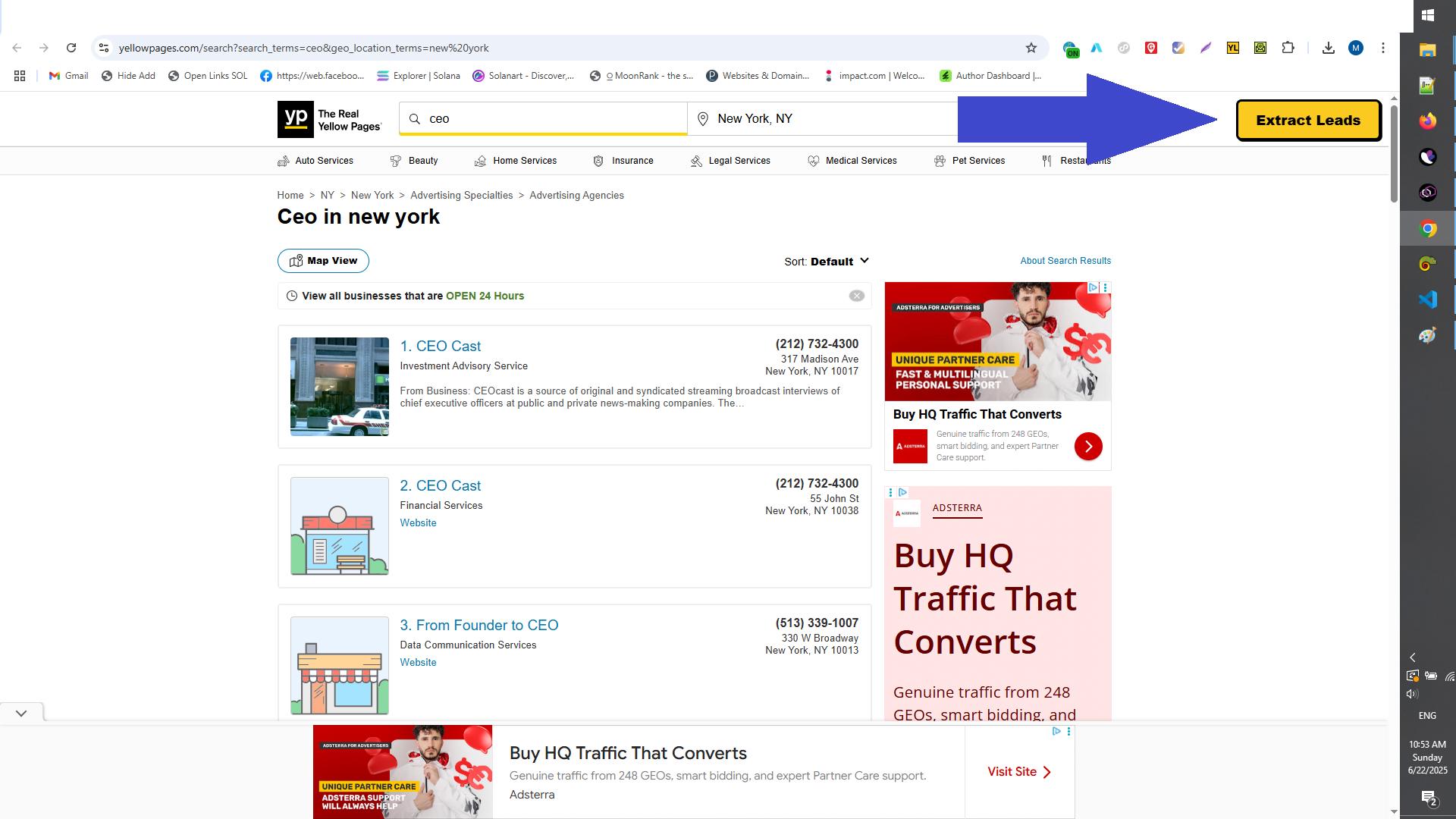
Task: Click the Chrome profile avatar
Action: pyautogui.click(x=1357, y=47)
